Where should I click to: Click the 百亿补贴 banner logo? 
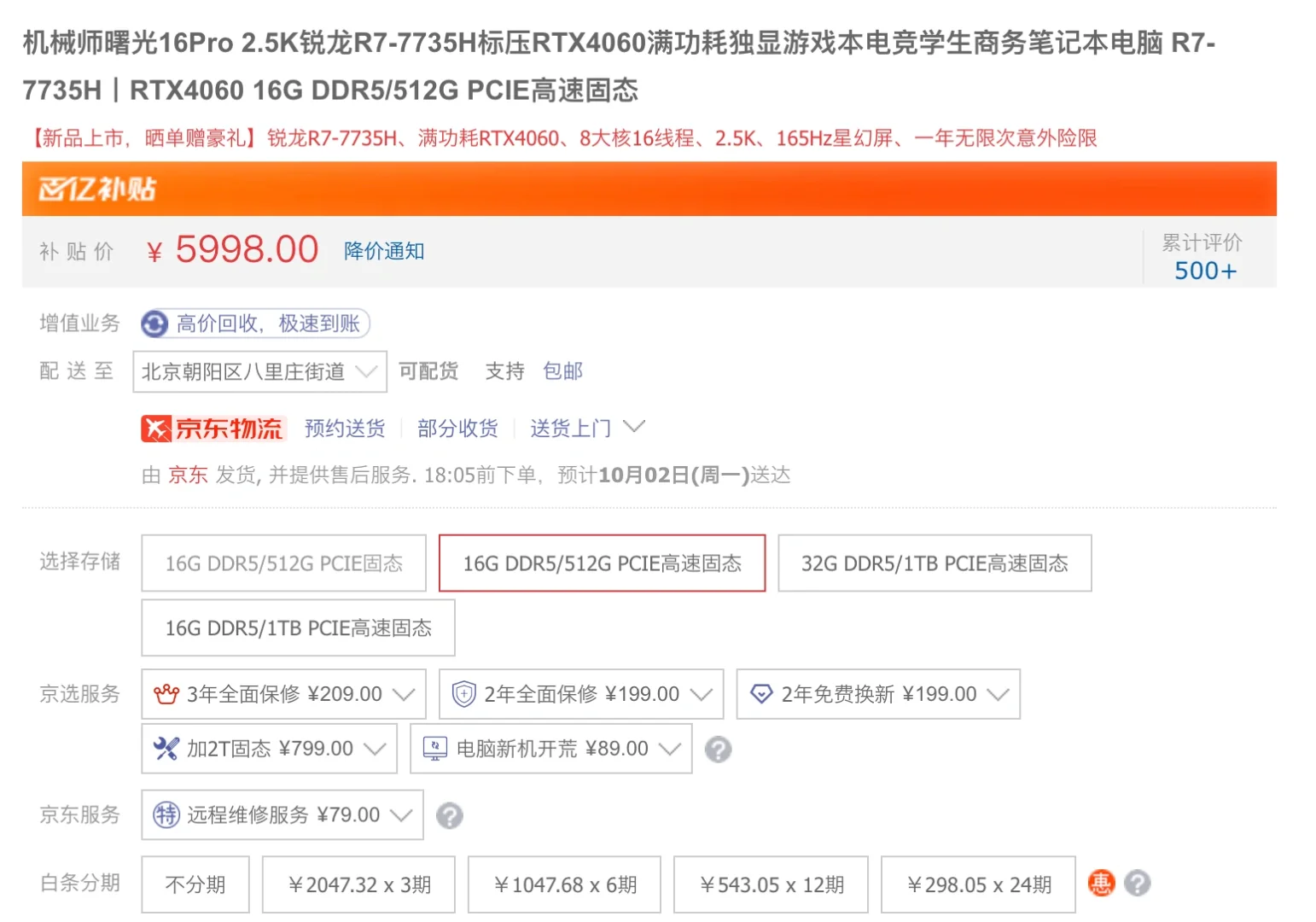coord(97,189)
